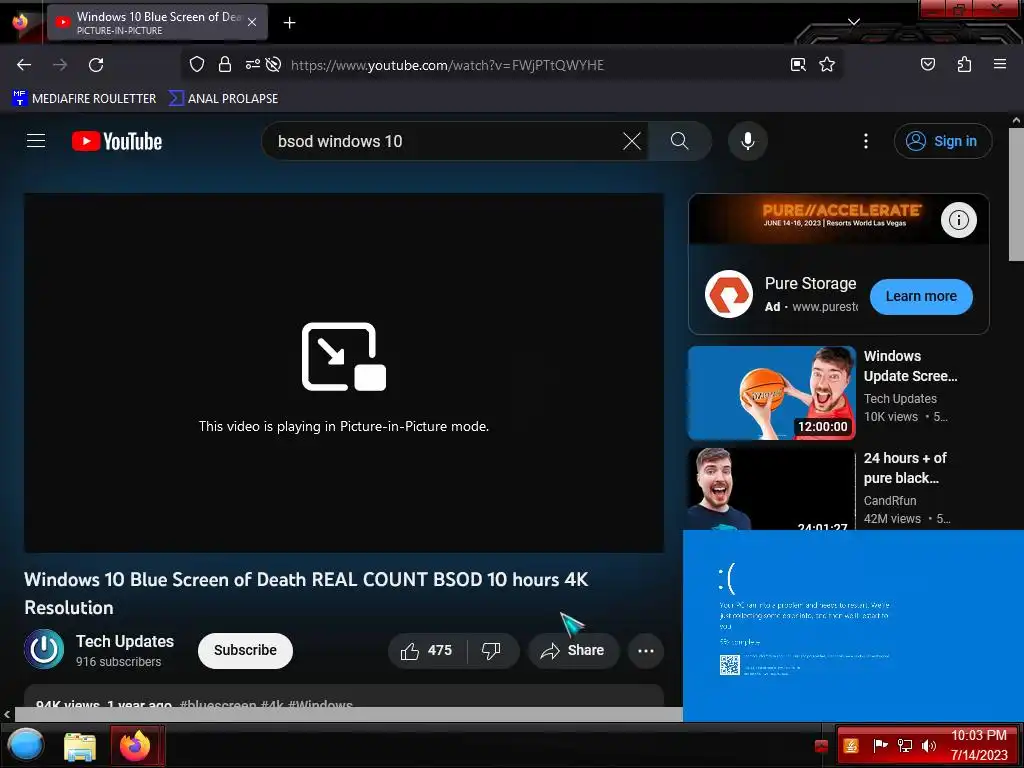Click the Sign in button
This screenshot has width=1024, height=768.
coord(942,141)
